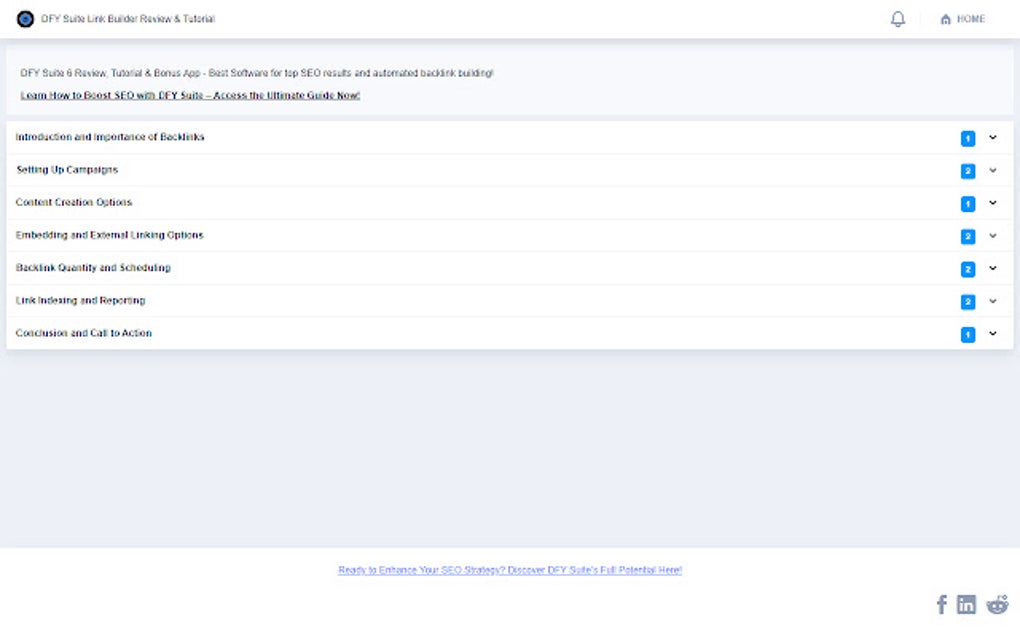
Task: Expand the chevron for Backlink Quantity and Scheduling
Action: click(x=993, y=268)
